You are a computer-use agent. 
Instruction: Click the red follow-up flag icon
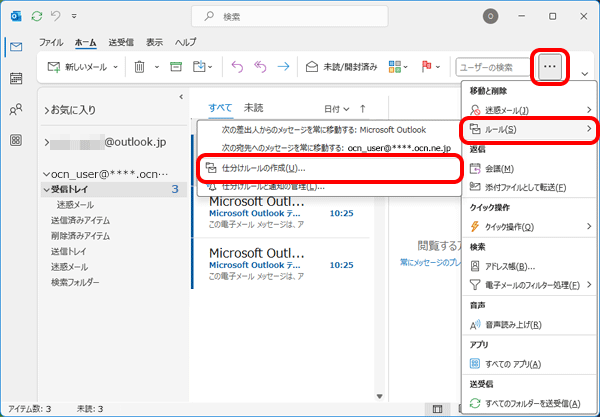pos(428,67)
